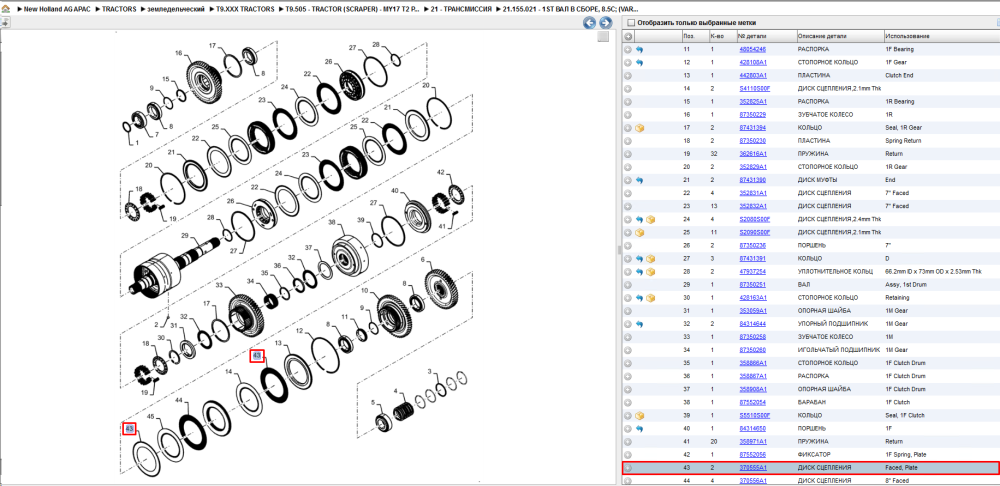This screenshot has height=486, width=1000.
Task: Open kit box icon for position 24
Action: (651, 219)
